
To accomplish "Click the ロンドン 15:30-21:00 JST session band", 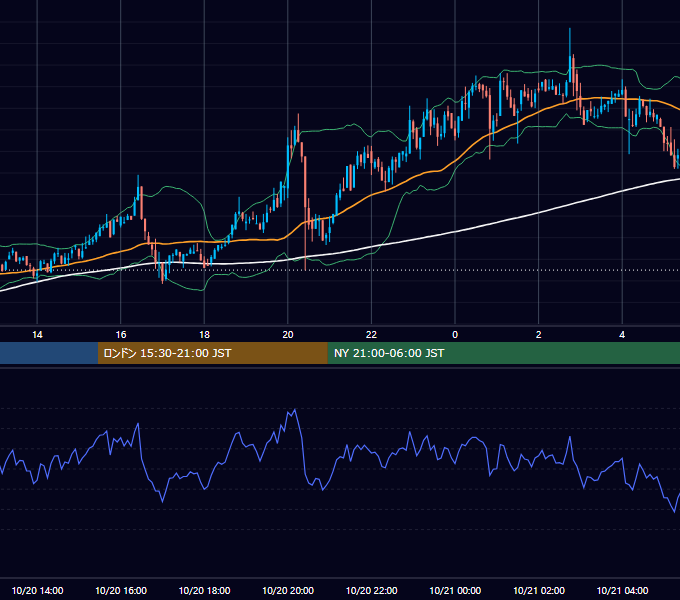I will (212, 353).
